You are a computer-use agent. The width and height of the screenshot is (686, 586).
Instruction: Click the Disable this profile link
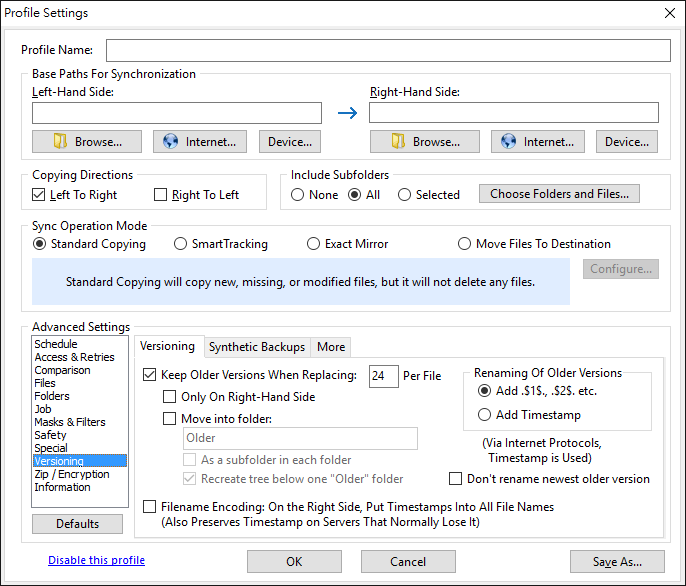[96, 560]
